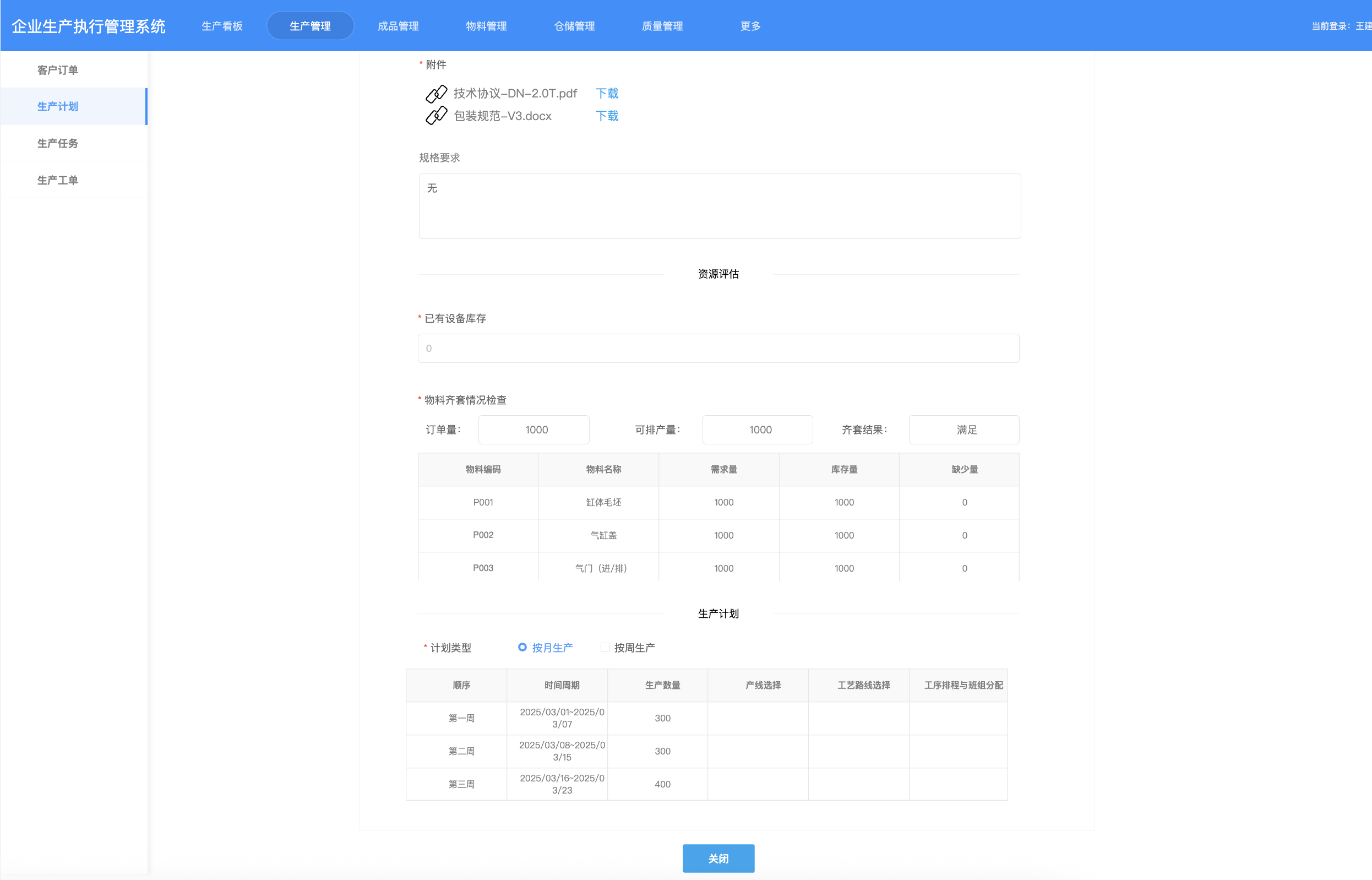This screenshot has height=880, width=1372.
Task: Click 产线选择 cell for 第一周
Action: [758, 718]
